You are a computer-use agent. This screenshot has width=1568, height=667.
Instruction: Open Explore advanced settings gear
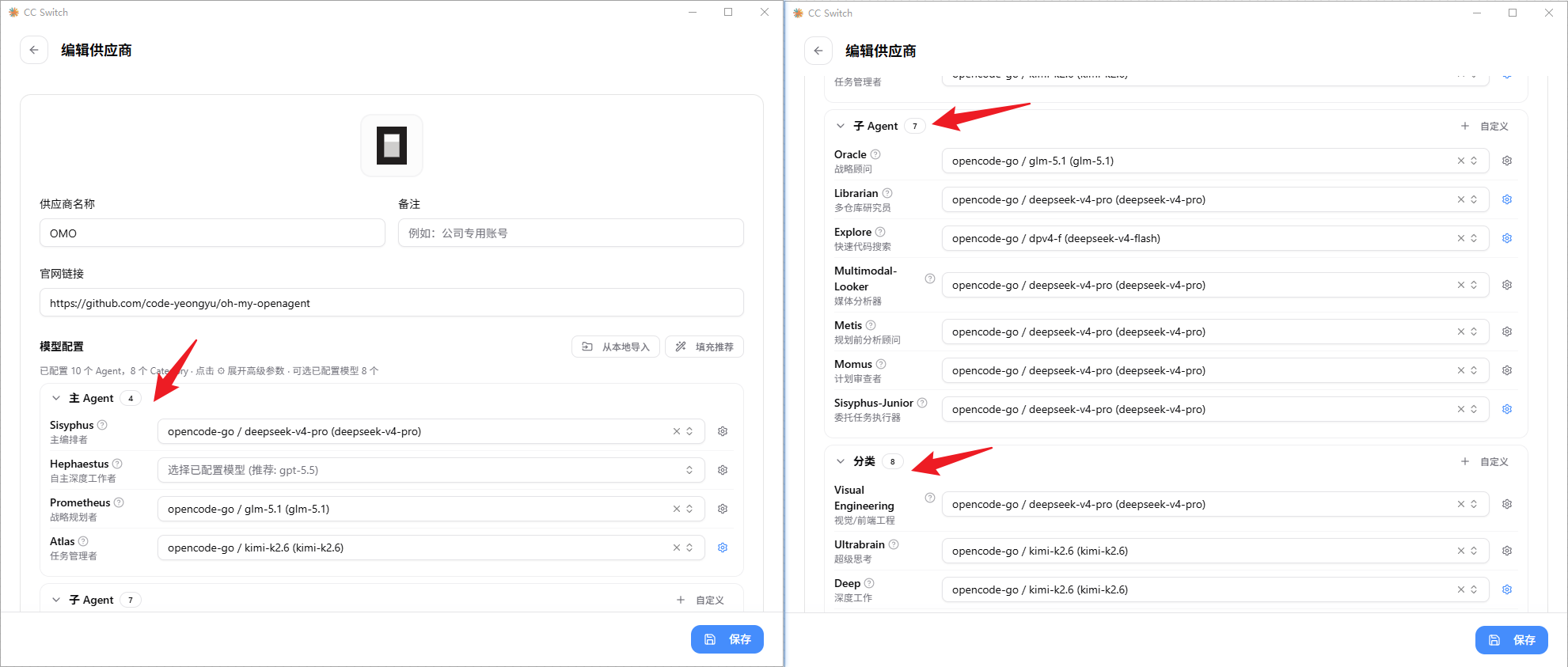pos(1507,238)
